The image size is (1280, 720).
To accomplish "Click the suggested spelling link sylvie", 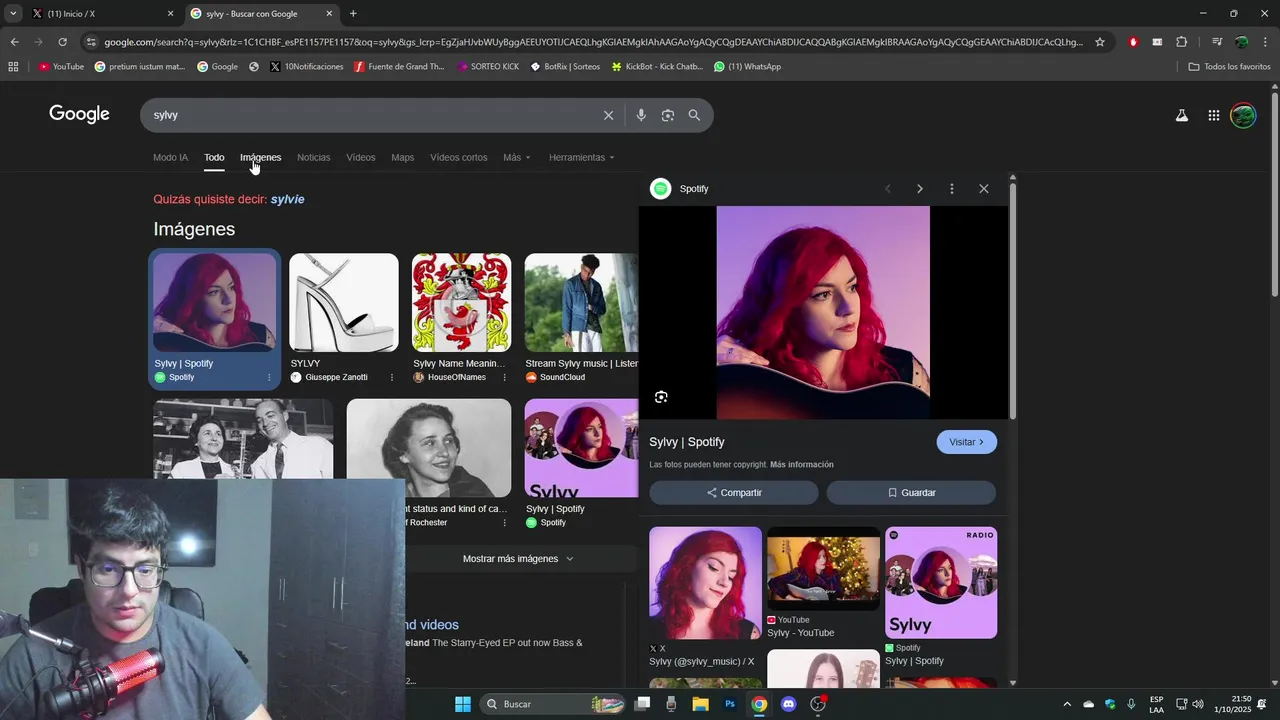I will click(287, 199).
